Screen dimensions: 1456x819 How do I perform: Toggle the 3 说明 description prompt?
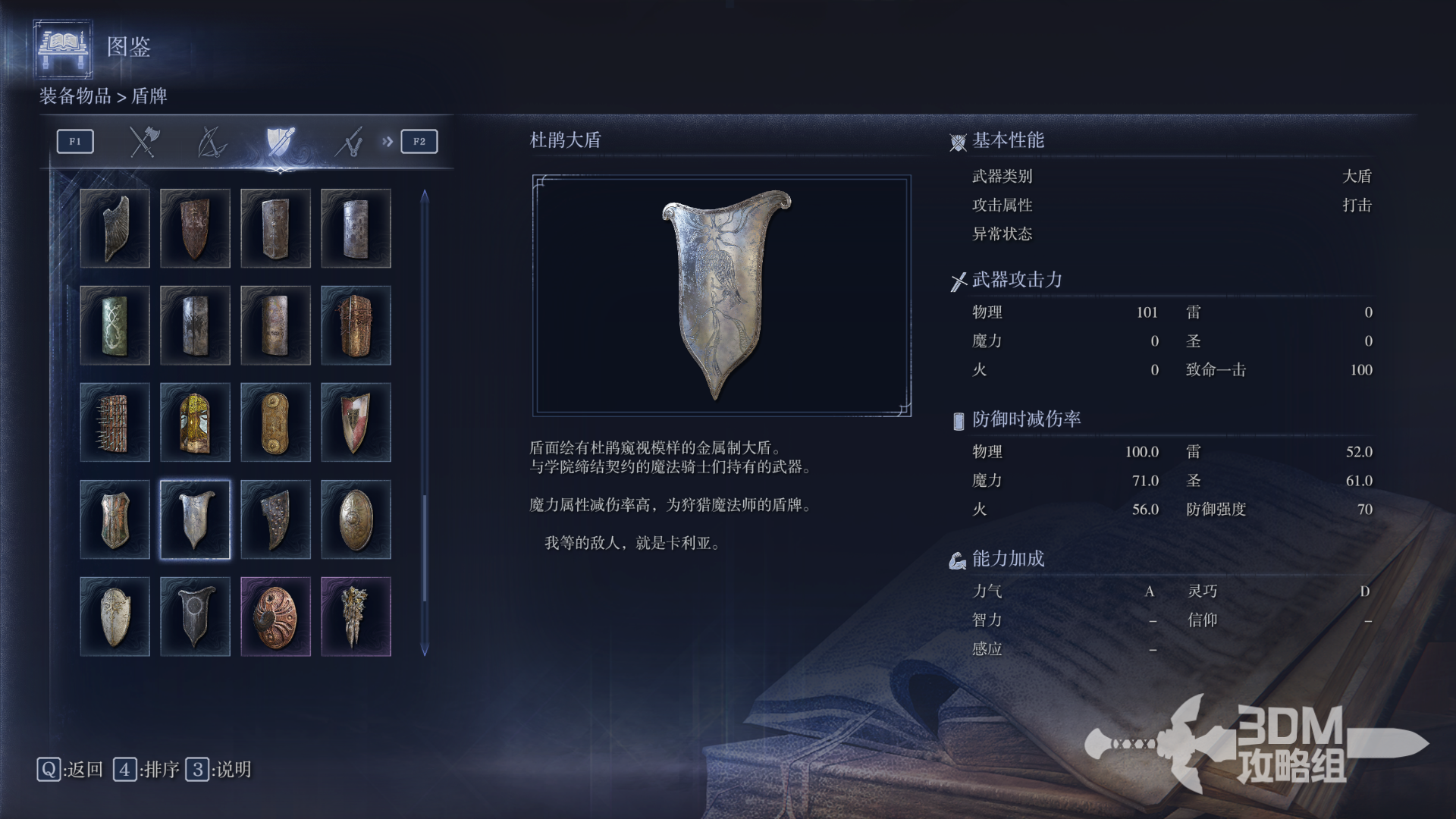[x=218, y=770]
